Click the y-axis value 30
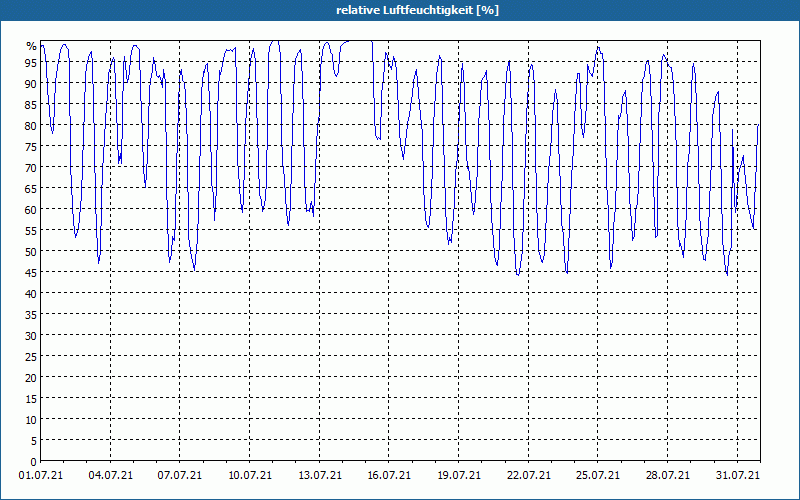Screen dimensions: 800x500 click(31, 336)
